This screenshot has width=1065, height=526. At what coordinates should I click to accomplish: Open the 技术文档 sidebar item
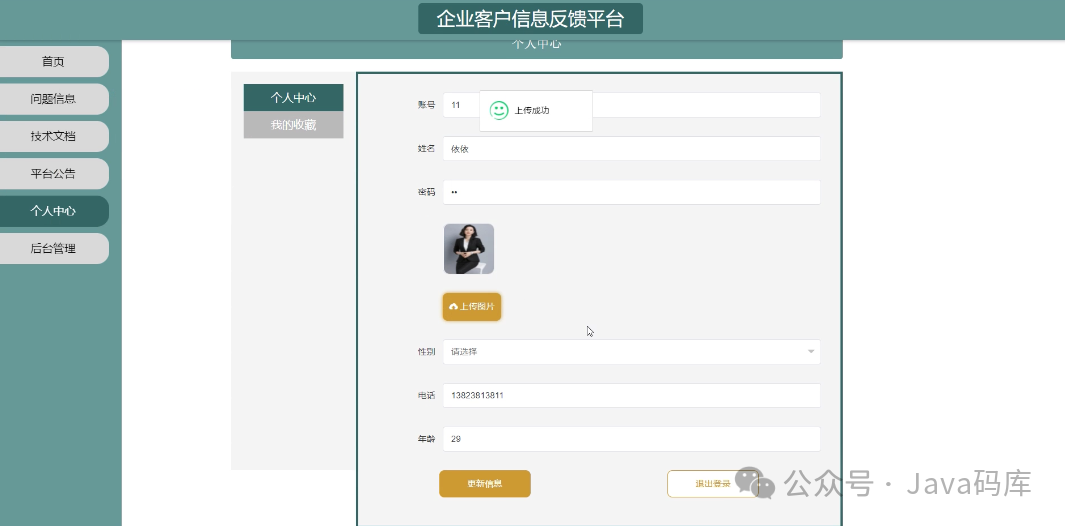(x=53, y=137)
